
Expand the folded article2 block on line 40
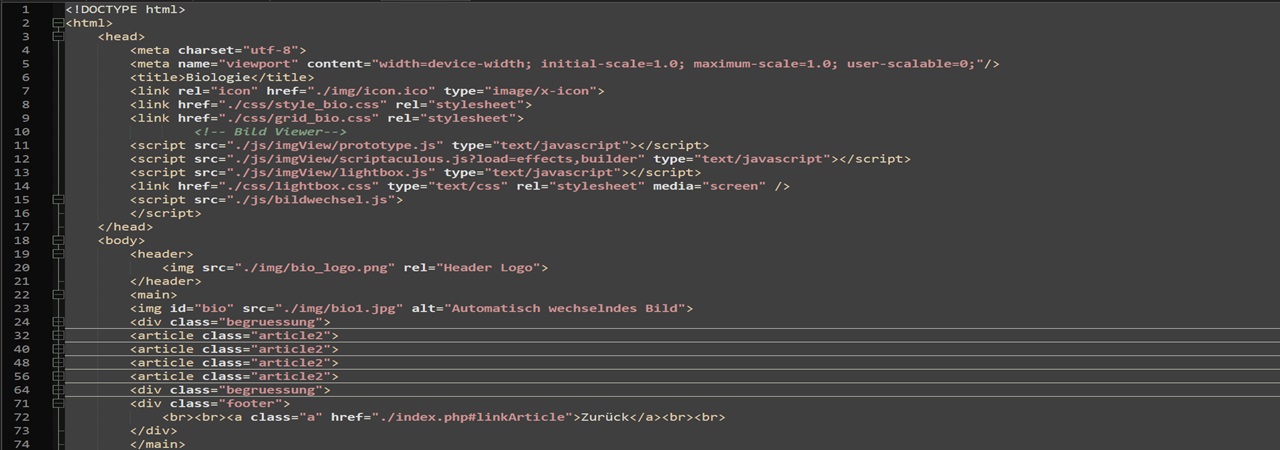click(57, 349)
